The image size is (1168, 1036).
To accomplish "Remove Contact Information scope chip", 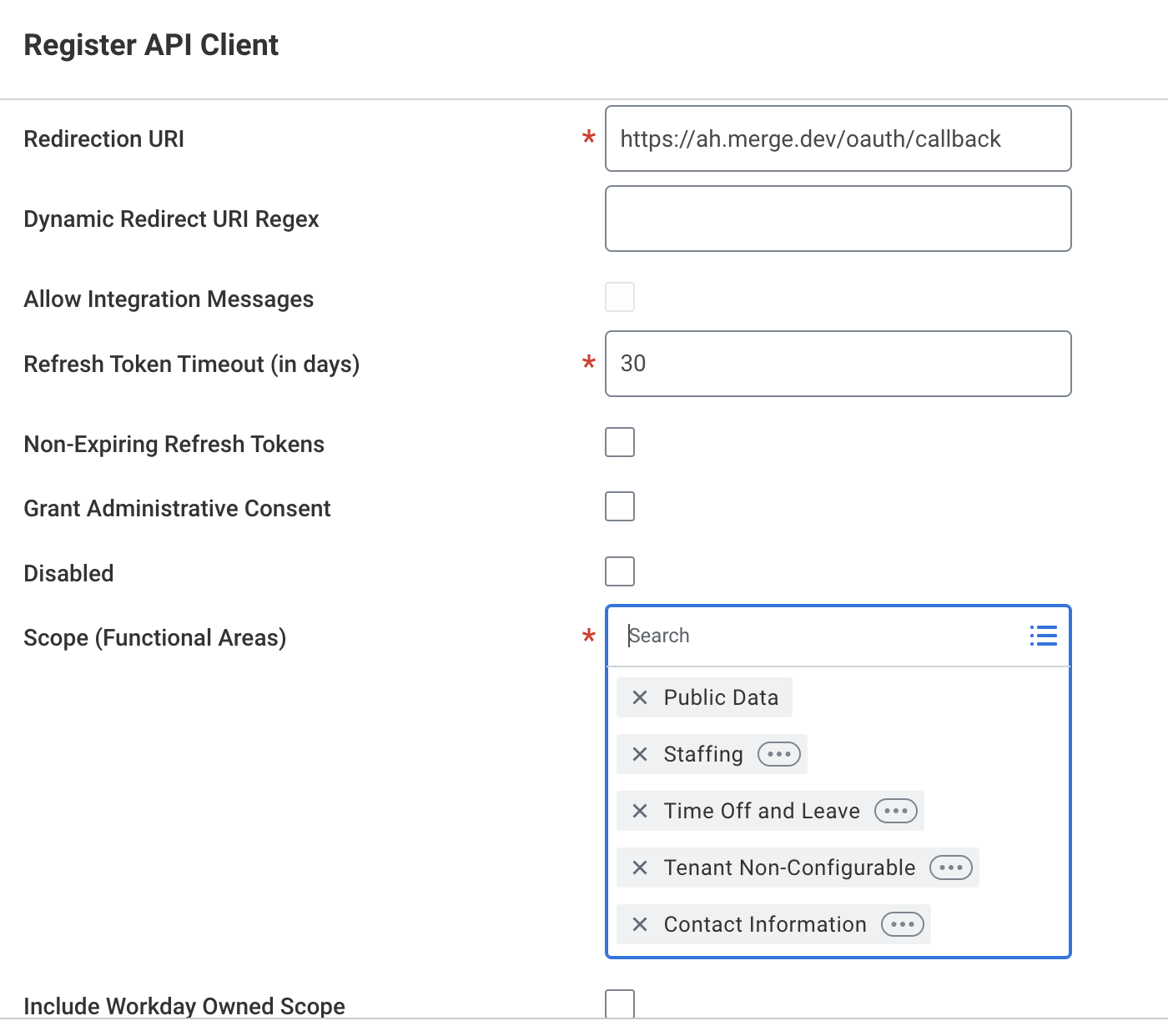I will point(640,924).
